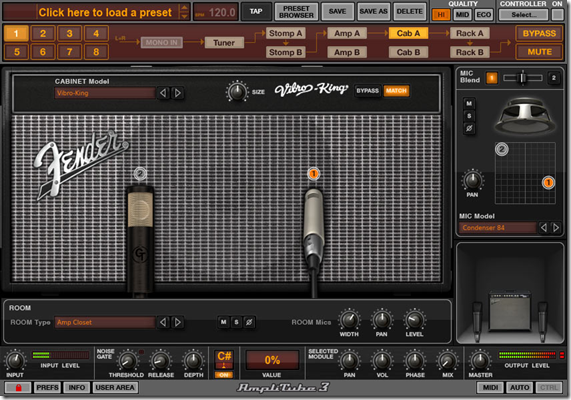This screenshot has width=571, height=400.
Task: Click the INPUT knob
Action: (x=15, y=360)
